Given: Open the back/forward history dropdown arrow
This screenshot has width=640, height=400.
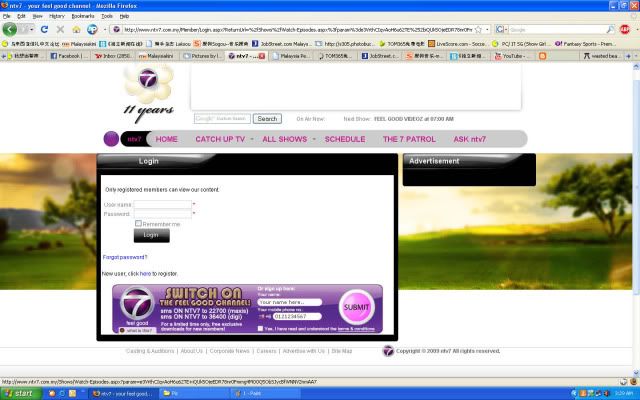Looking at the screenshot, I should coord(31,29).
